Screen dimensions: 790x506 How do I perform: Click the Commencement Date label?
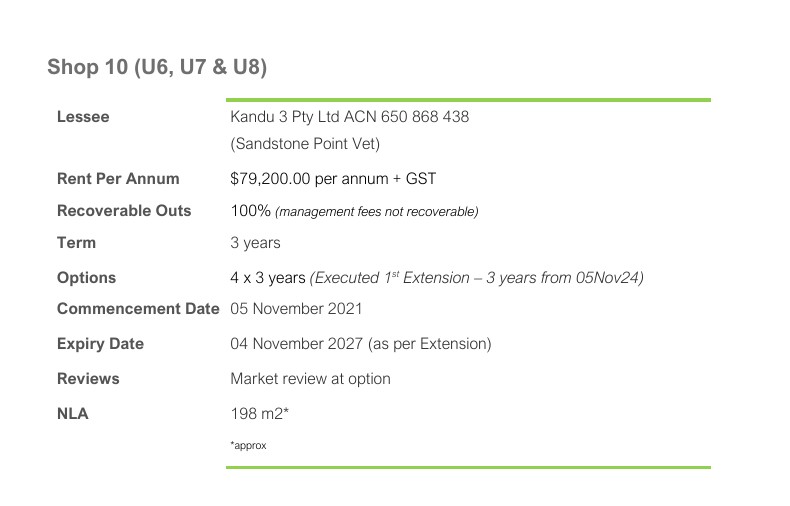138,308
